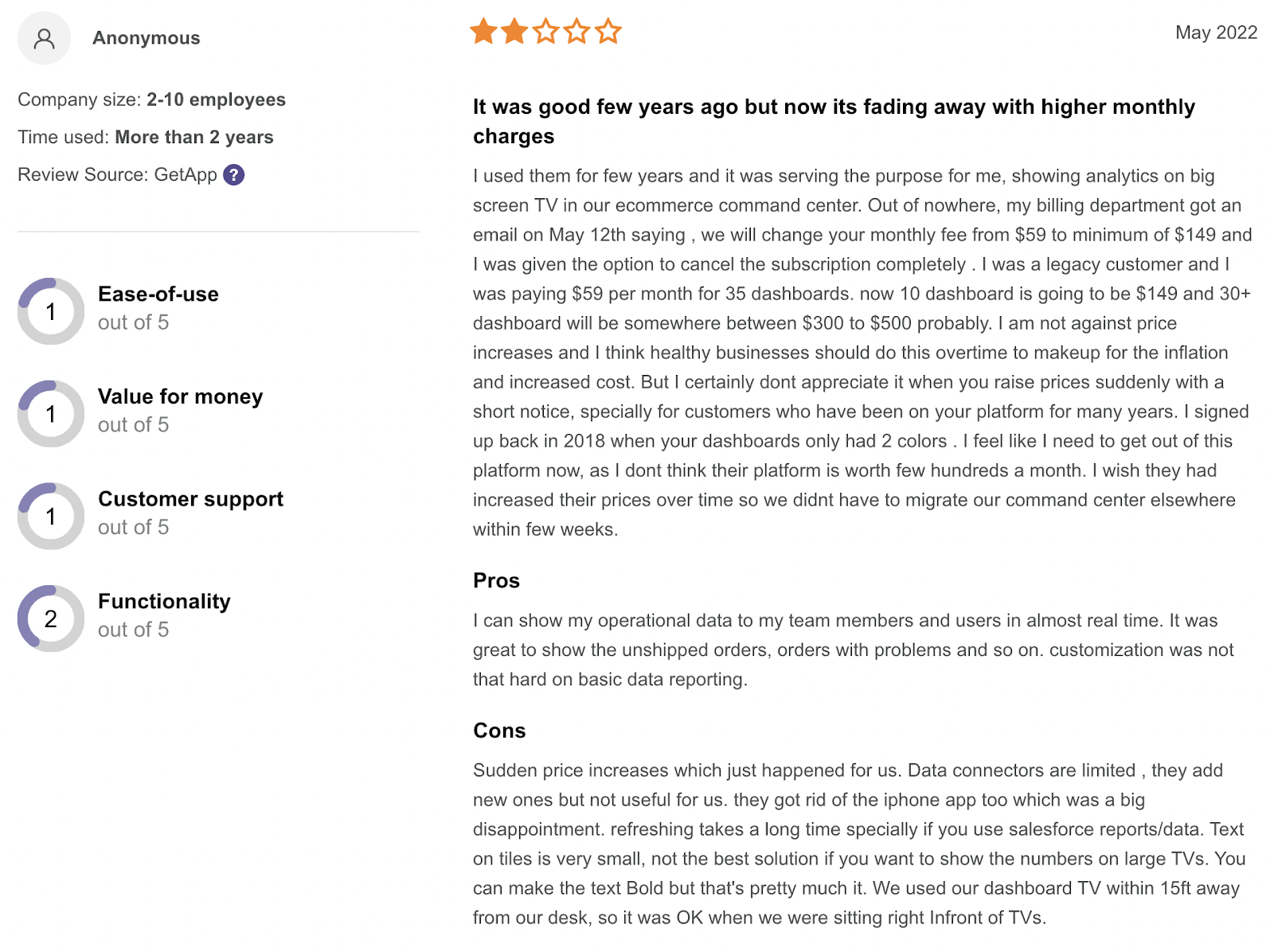Select the third empty star outline
This screenshot has width=1274, height=952.
click(x=548, y=31)
